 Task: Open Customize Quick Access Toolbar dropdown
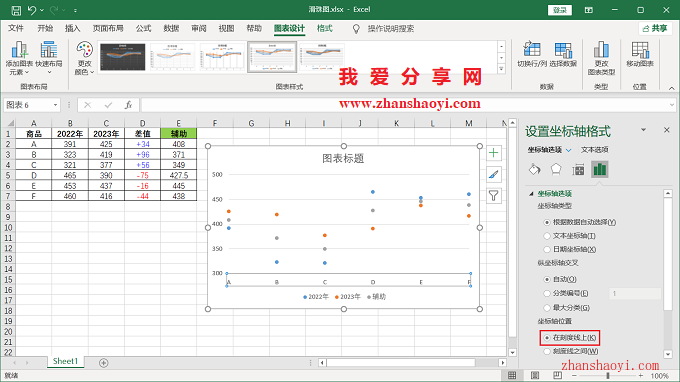tap(75, 10)
